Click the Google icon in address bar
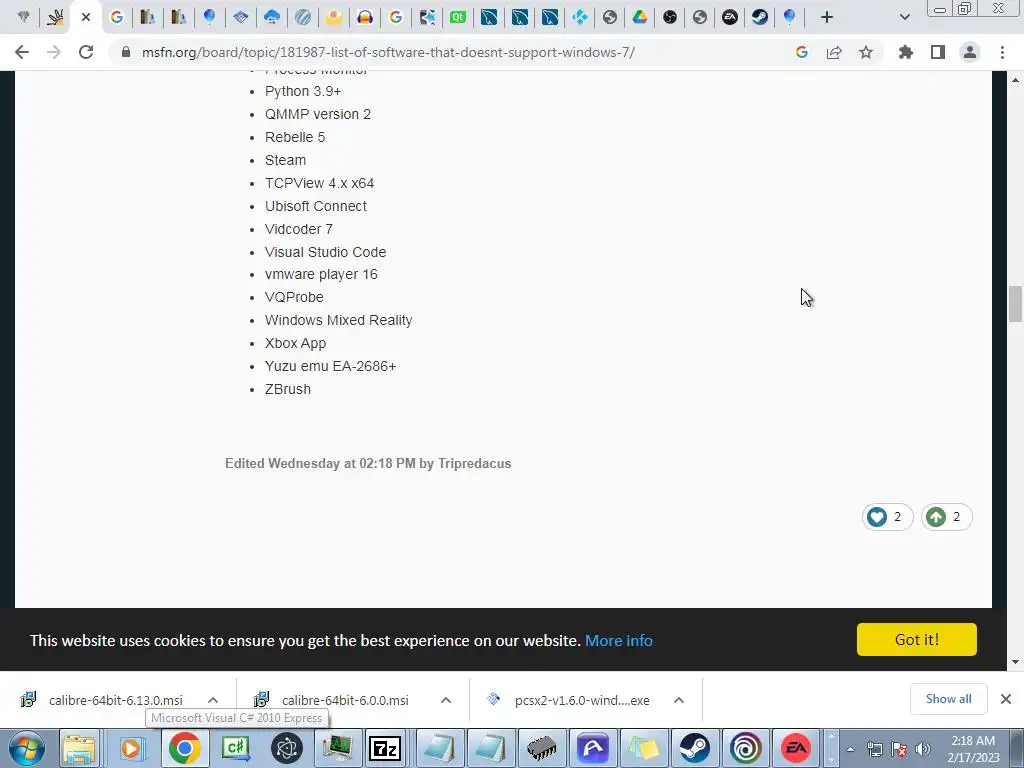Screen dimensions: 1024x768 point(802,52)
